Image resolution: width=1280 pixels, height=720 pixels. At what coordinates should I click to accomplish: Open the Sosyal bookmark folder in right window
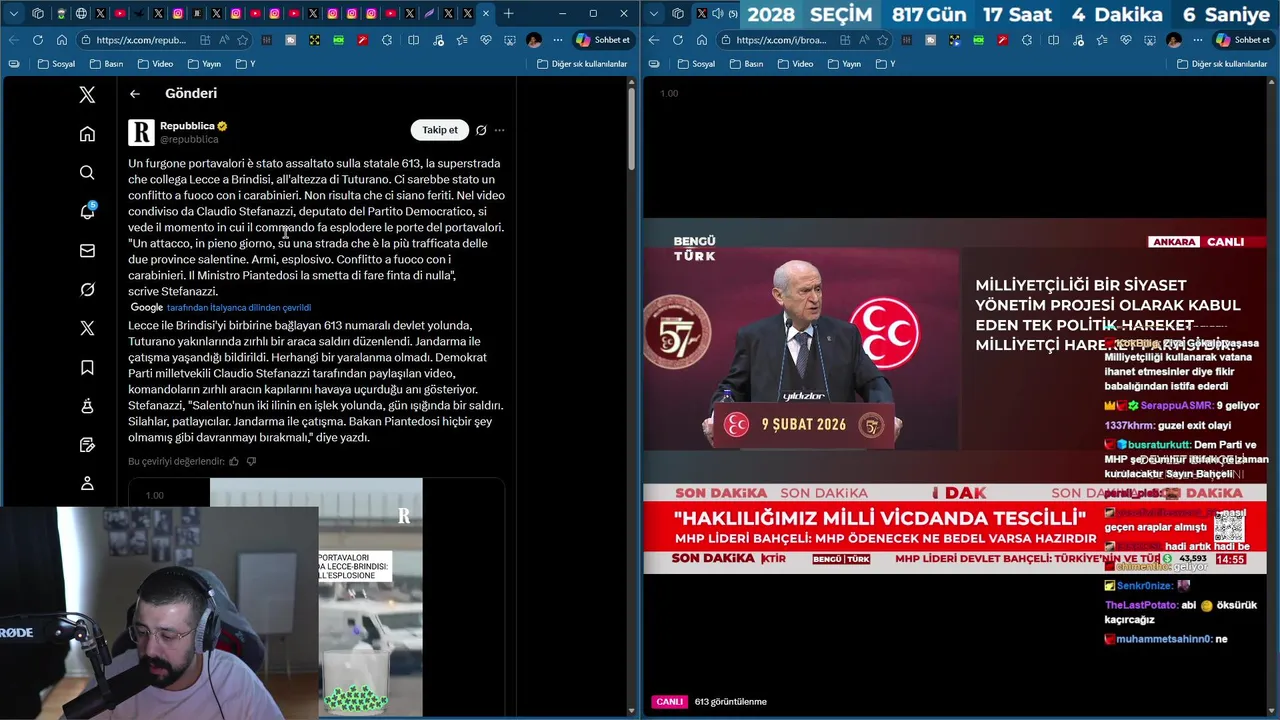[x=697, y=63]
